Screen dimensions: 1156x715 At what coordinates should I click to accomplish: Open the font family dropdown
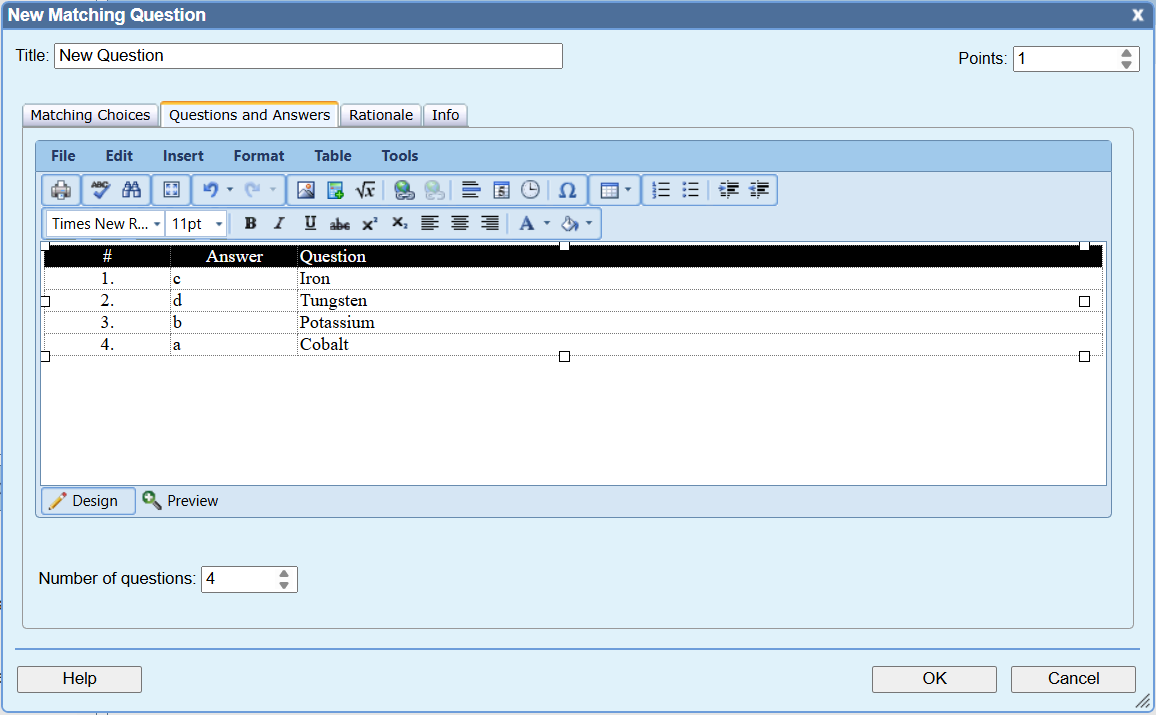pyautogui.click(x=105, y=223)
